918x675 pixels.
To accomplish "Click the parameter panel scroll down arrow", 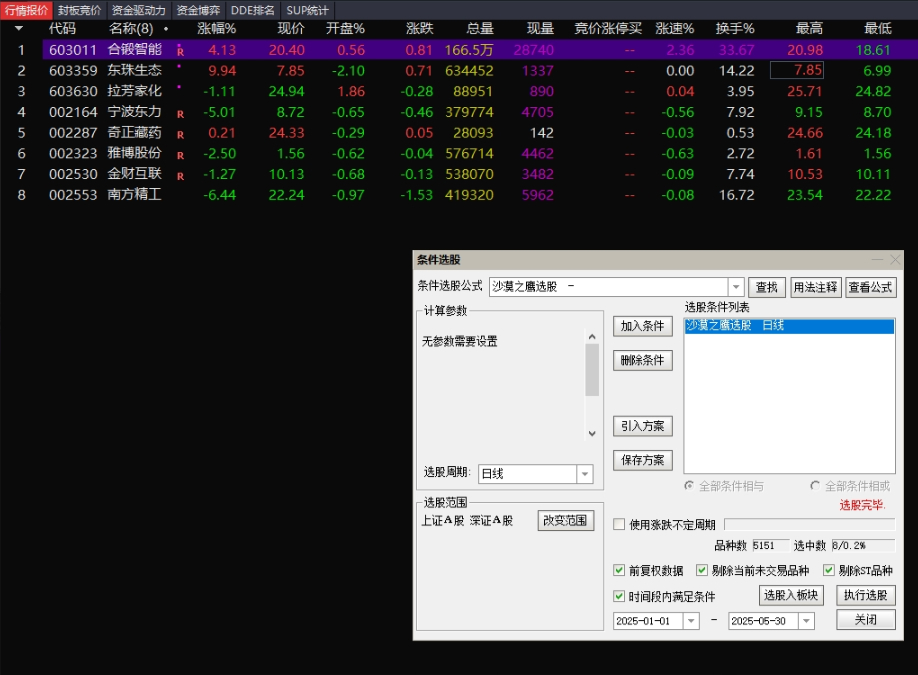I will (592, 433).
